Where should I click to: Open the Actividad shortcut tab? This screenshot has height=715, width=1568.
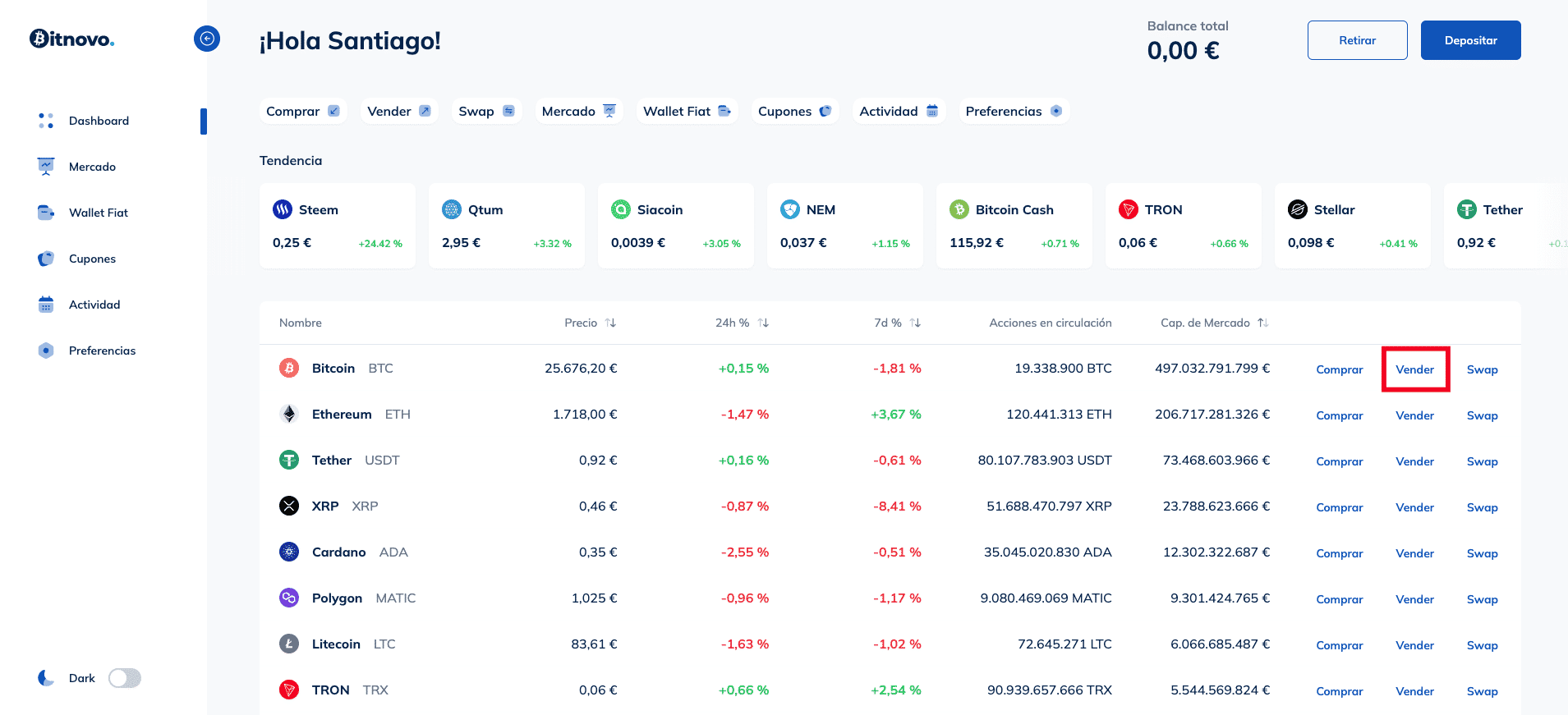898,112
